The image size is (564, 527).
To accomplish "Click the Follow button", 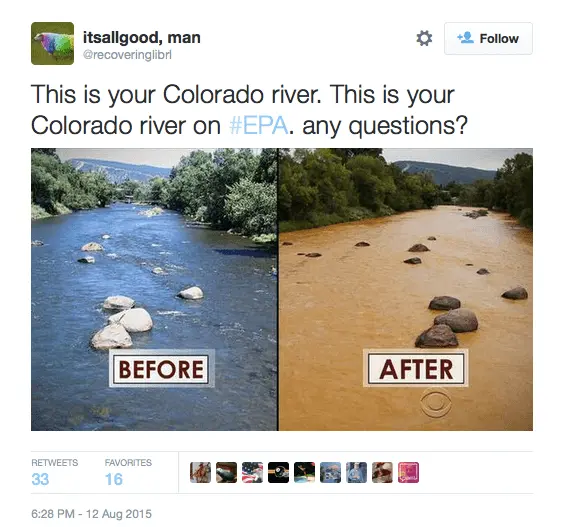I will 488,38.
